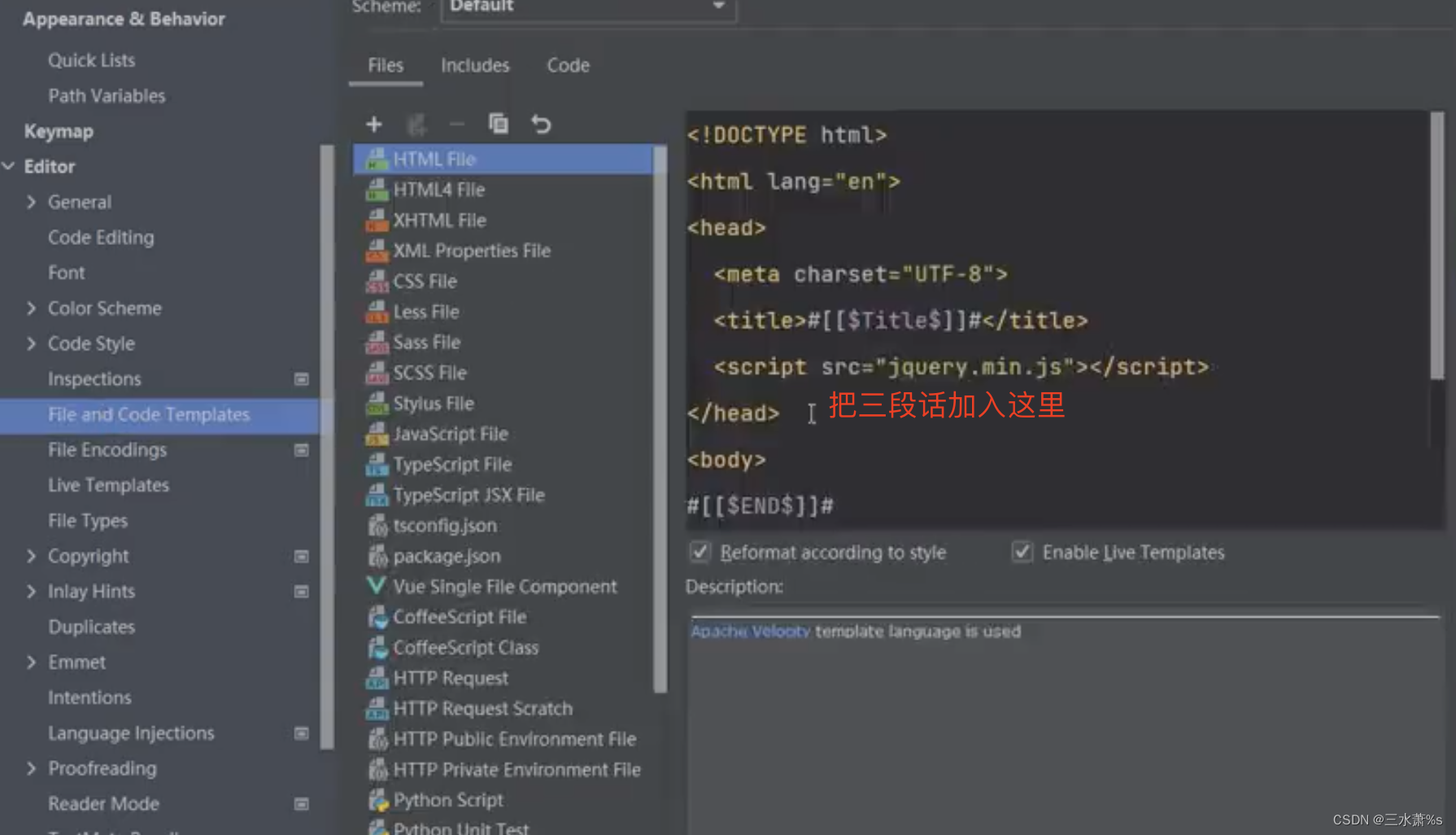Uncheck Reformat according to style

[x=700, y=552]
